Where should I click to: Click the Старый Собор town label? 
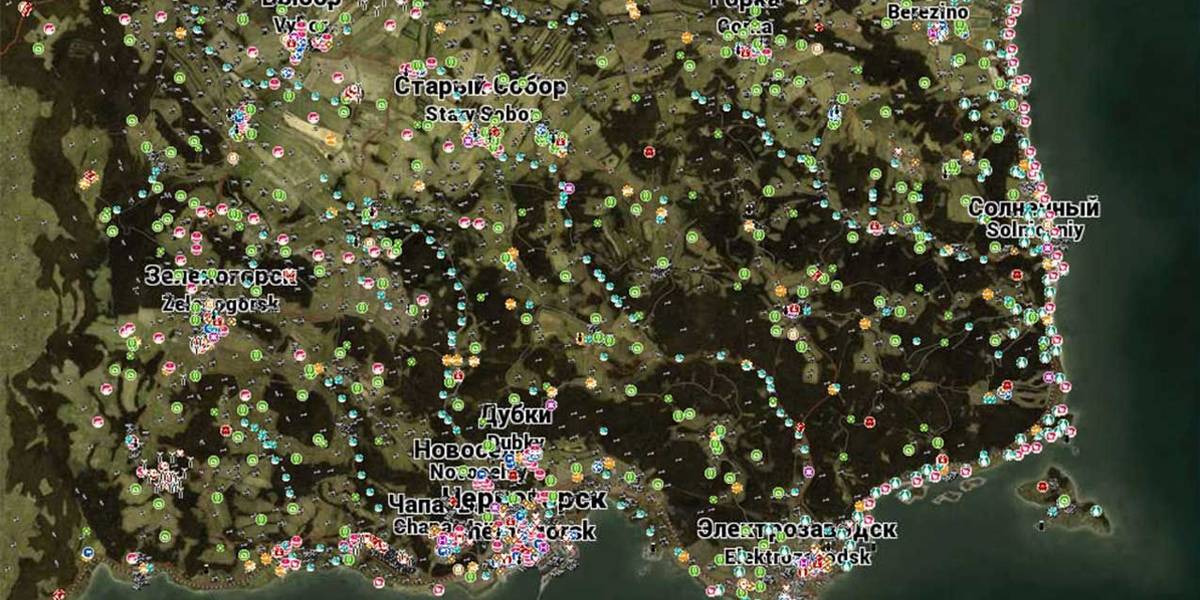[480, 86]
